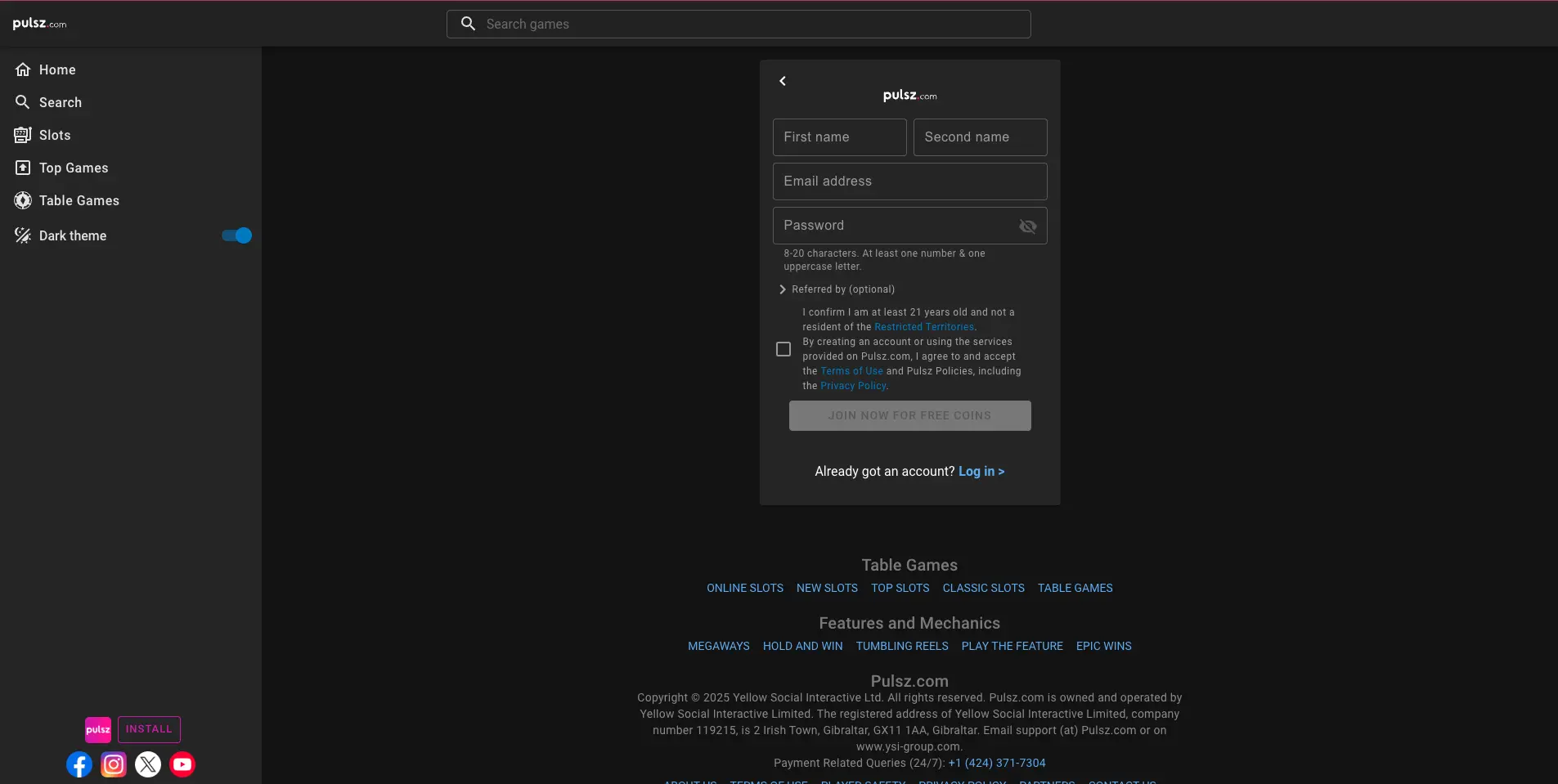The image size is (1558, 784).
Task: Focus the Second name field
Action: pyautogui.click(x=980, y=137)
